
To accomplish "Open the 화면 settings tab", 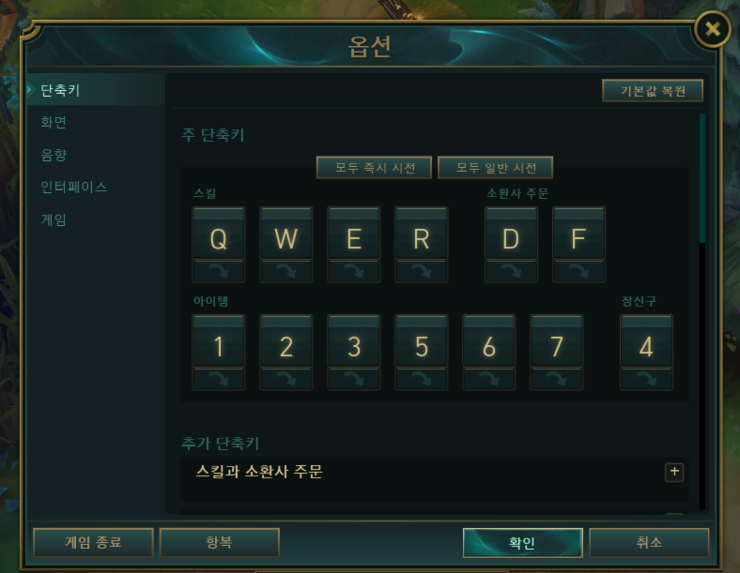I will [x=53, y=123].
